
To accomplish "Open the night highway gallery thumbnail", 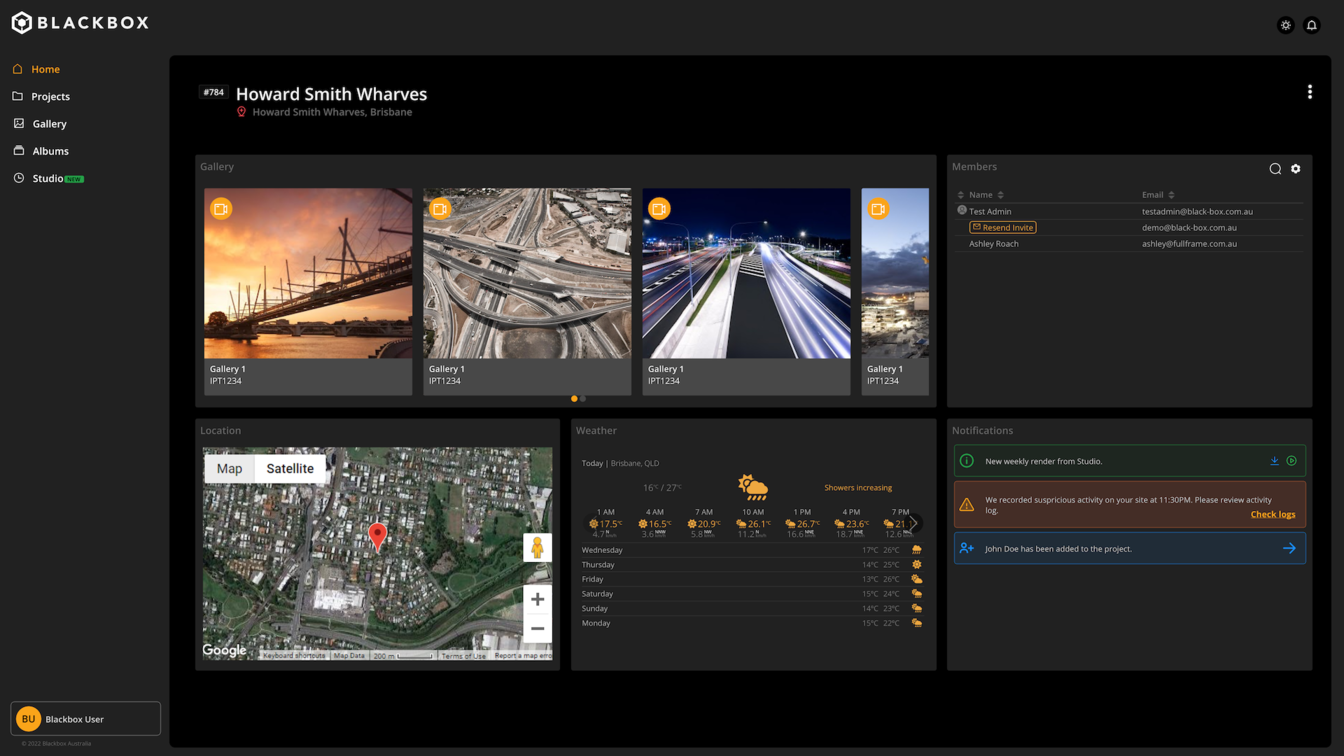I will [x=746, y=273].
